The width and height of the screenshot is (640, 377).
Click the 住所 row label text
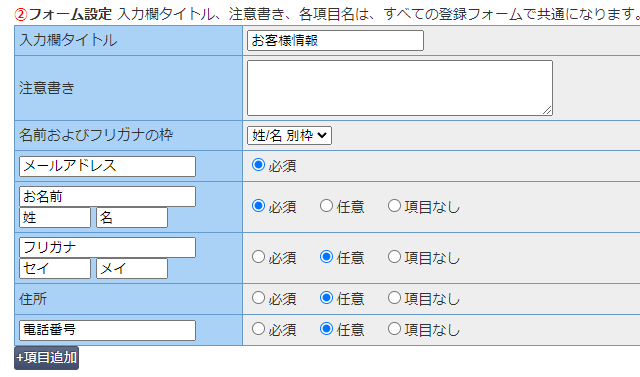(33, 299)
